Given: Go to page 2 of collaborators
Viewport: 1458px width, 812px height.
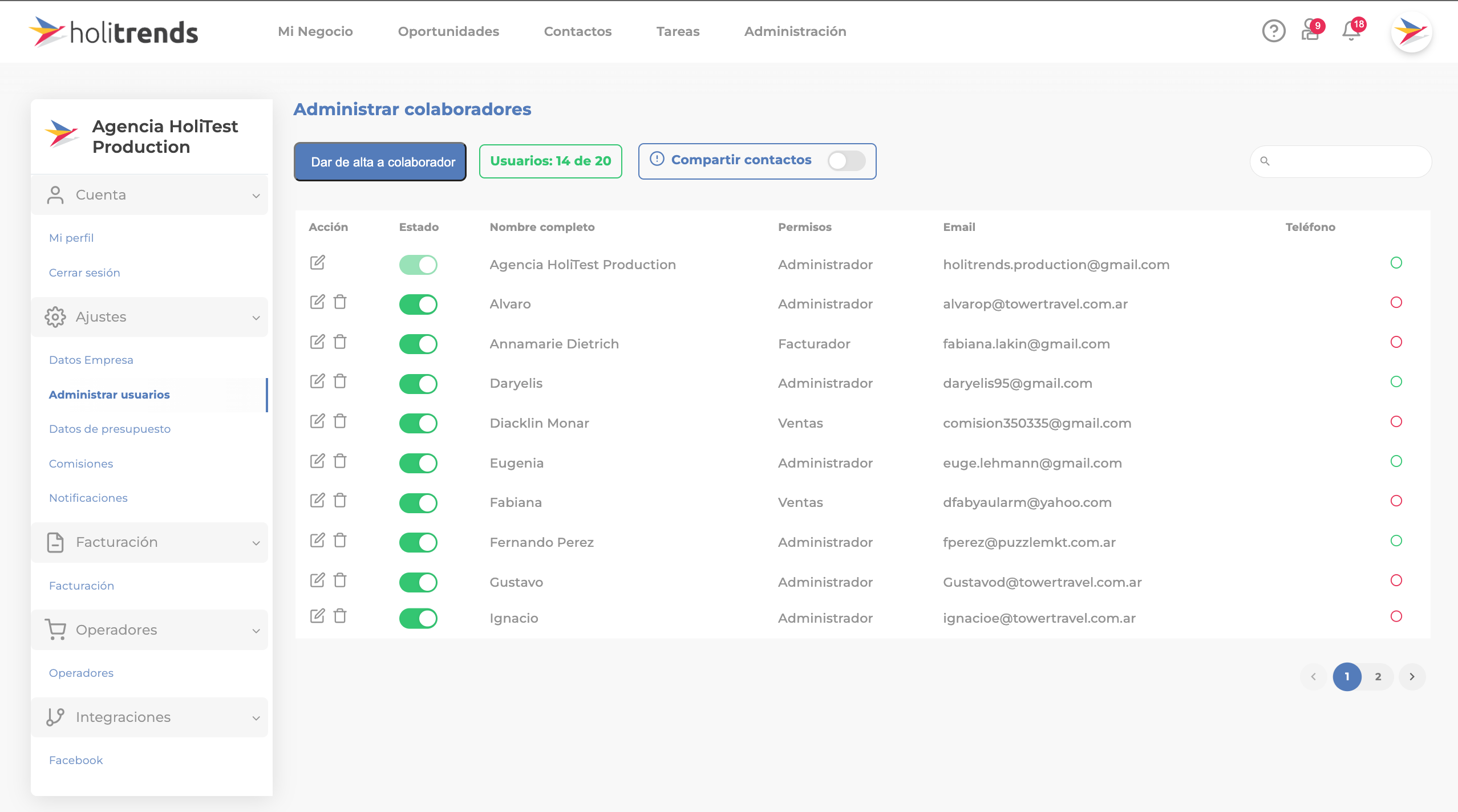Looking at the screenshot, I should tap(1378, 677).
